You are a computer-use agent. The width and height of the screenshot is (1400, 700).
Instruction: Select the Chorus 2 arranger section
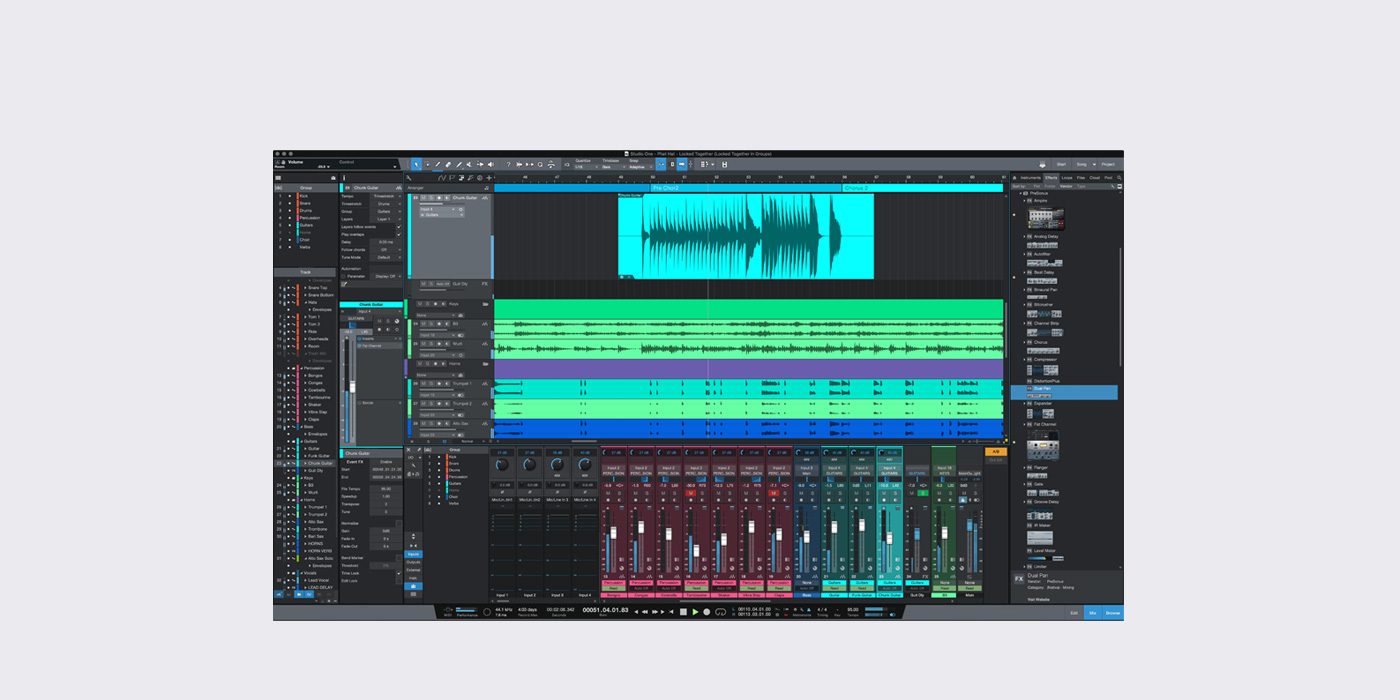pyautogui.click(x=921, y=188)
